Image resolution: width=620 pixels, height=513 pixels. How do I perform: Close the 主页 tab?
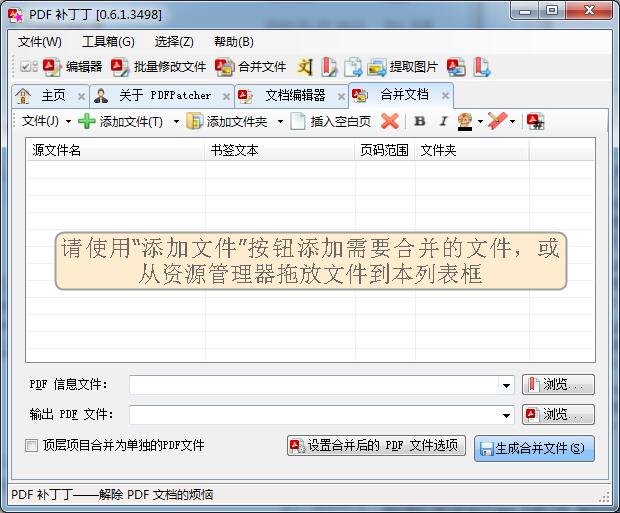[x=81, y=96]
